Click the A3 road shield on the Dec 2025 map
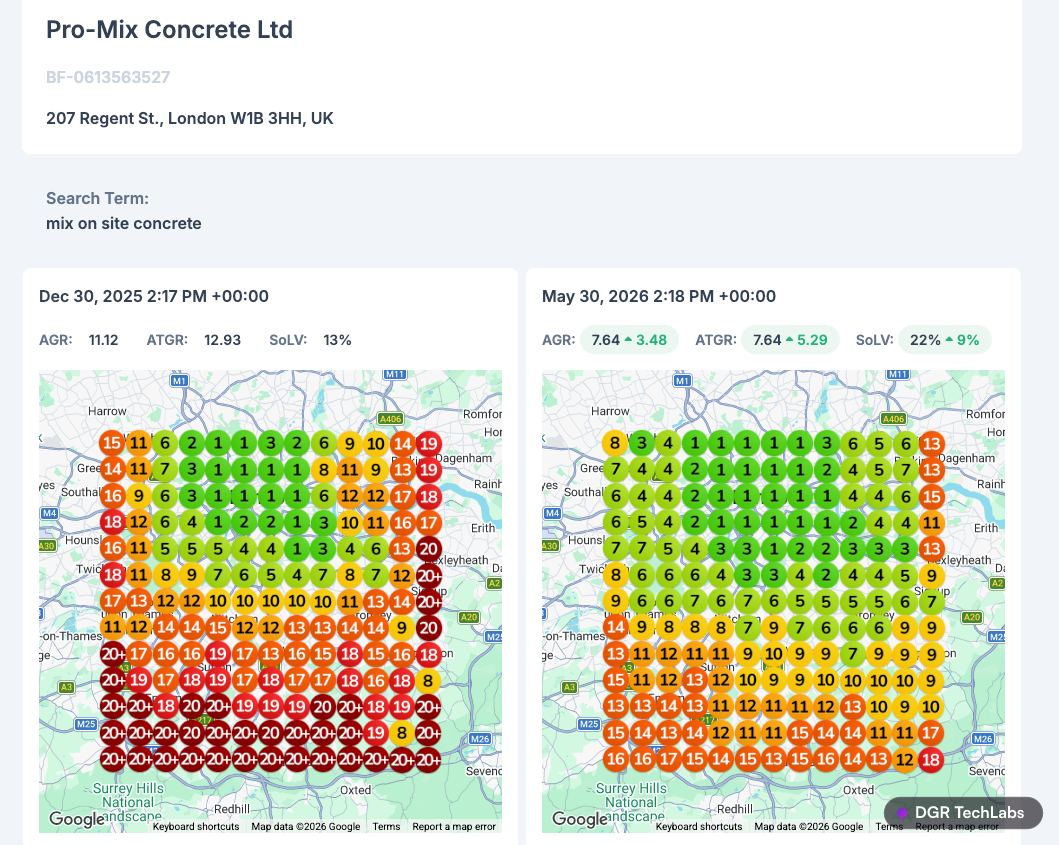 pyautogui.click(x=66, y=687)
